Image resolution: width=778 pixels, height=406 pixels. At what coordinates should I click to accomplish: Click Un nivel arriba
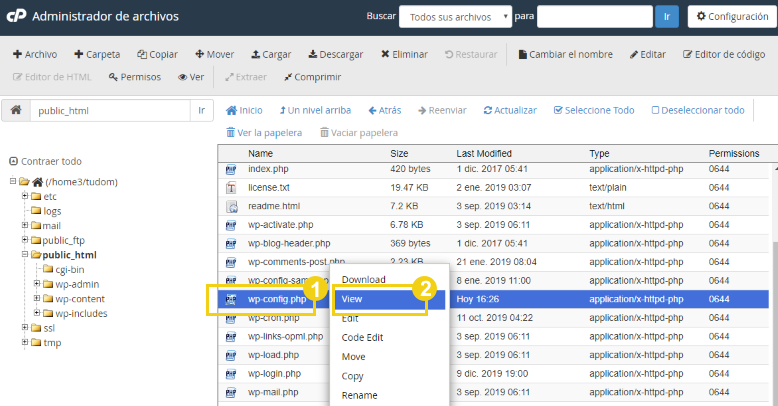coord(315,110)
